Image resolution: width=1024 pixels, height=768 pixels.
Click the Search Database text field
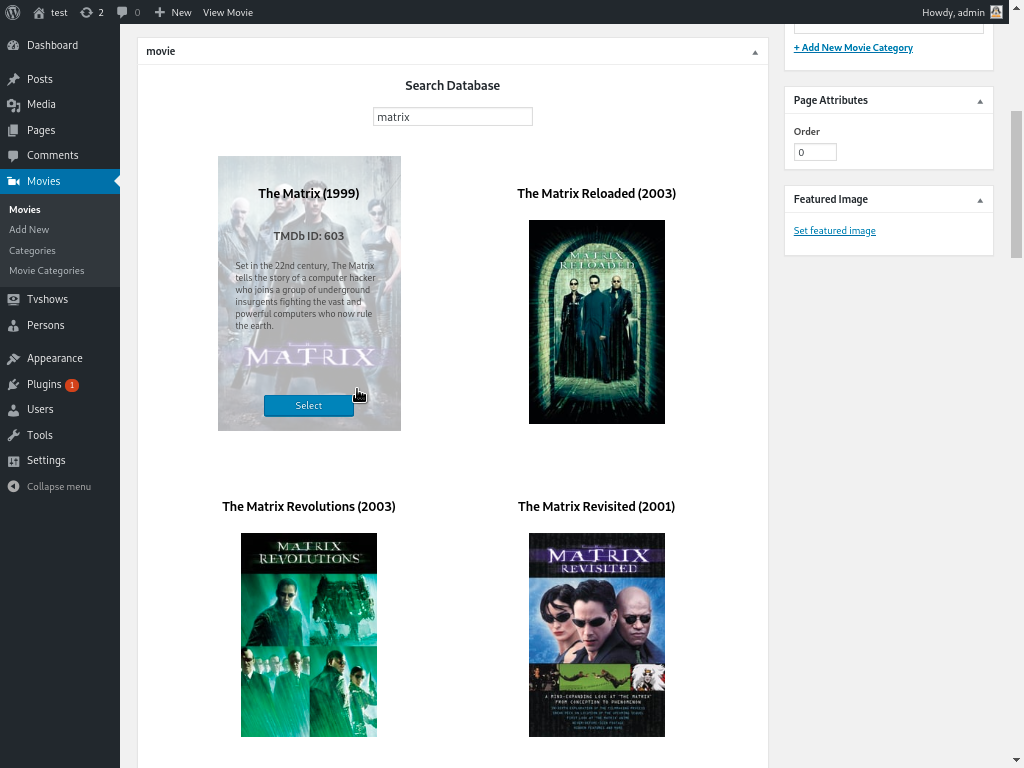coord(452,117)
